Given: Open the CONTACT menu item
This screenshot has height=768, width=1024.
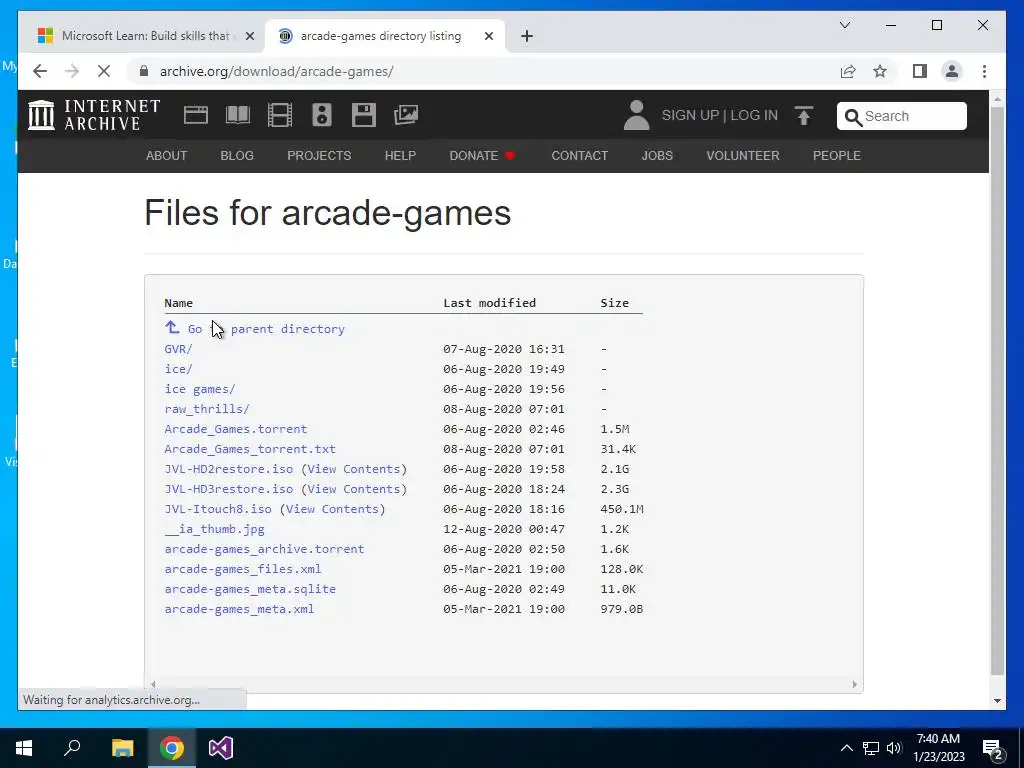Looking at the screenshot, I should (x=579, y=155).
